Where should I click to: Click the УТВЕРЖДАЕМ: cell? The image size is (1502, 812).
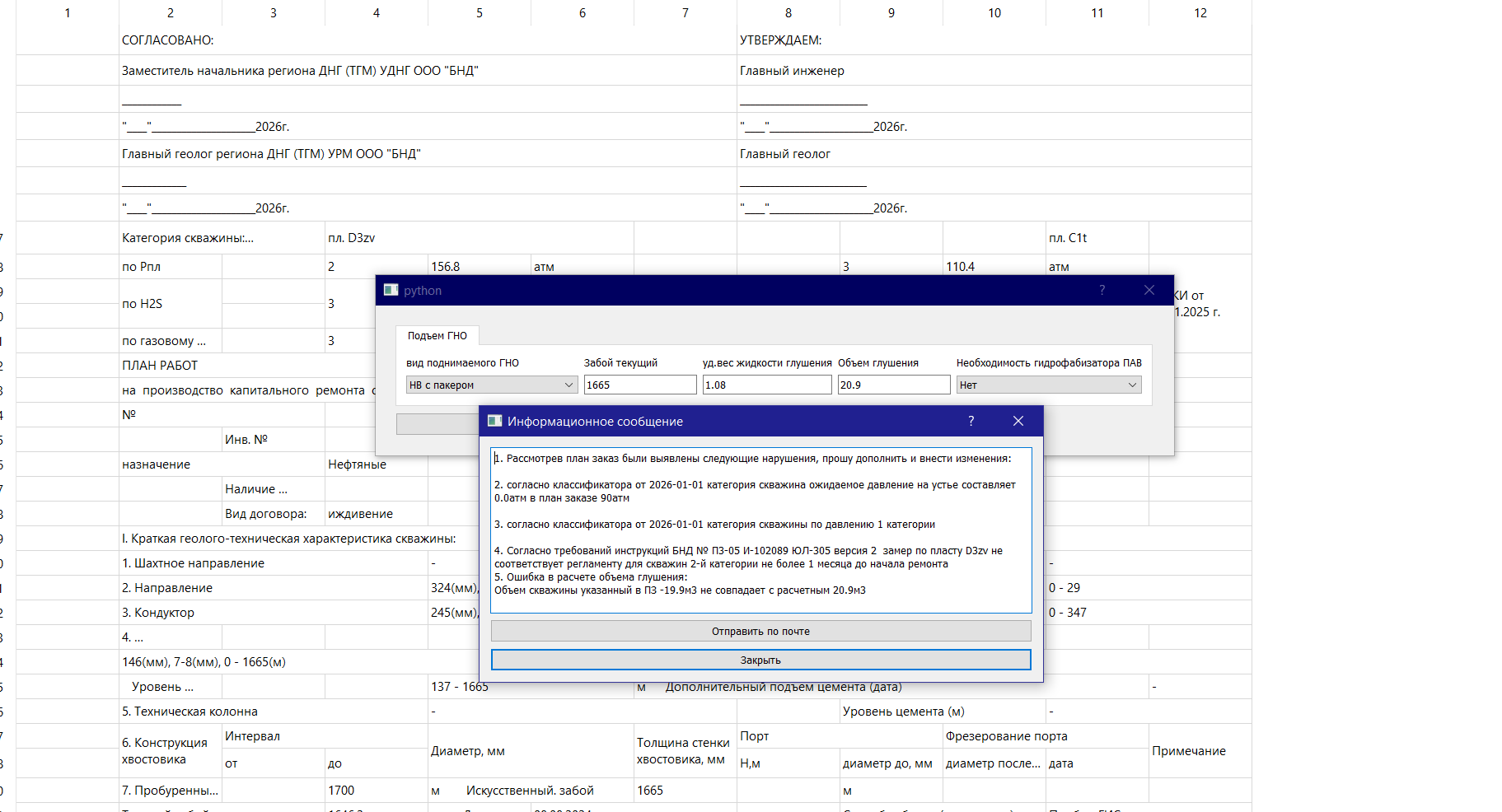[994, 40]
